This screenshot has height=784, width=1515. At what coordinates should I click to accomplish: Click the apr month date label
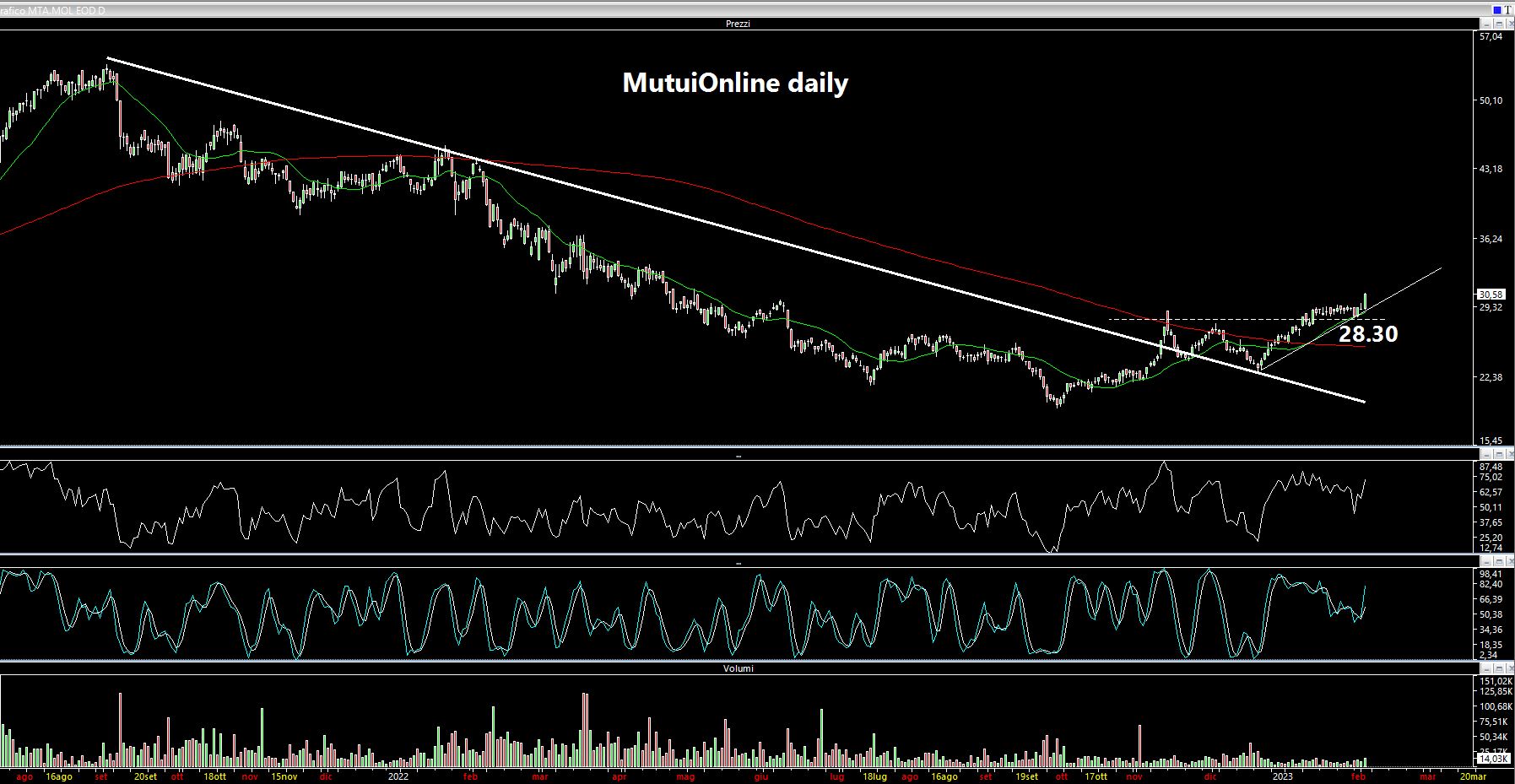[x=620, y=776]
